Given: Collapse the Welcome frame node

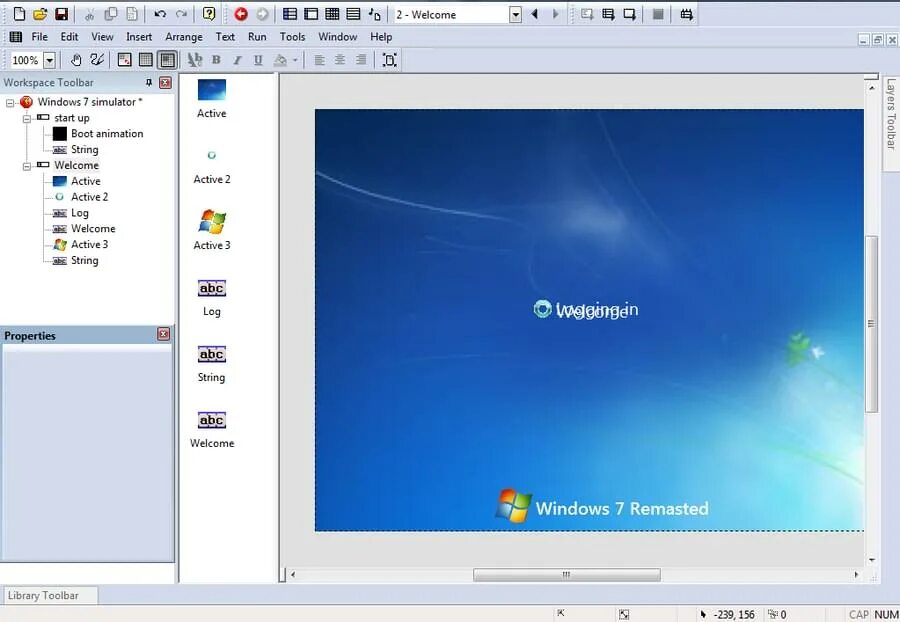Looking at the screenshot, I should click(x=26, y=166).
